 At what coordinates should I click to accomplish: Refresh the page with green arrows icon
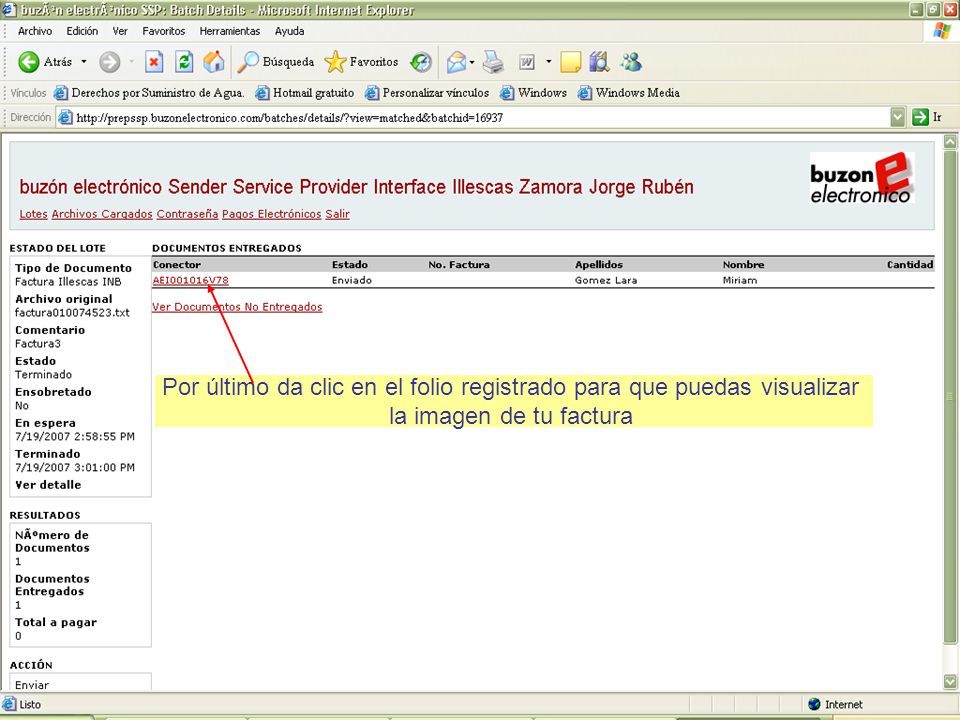tap(184, 62)
